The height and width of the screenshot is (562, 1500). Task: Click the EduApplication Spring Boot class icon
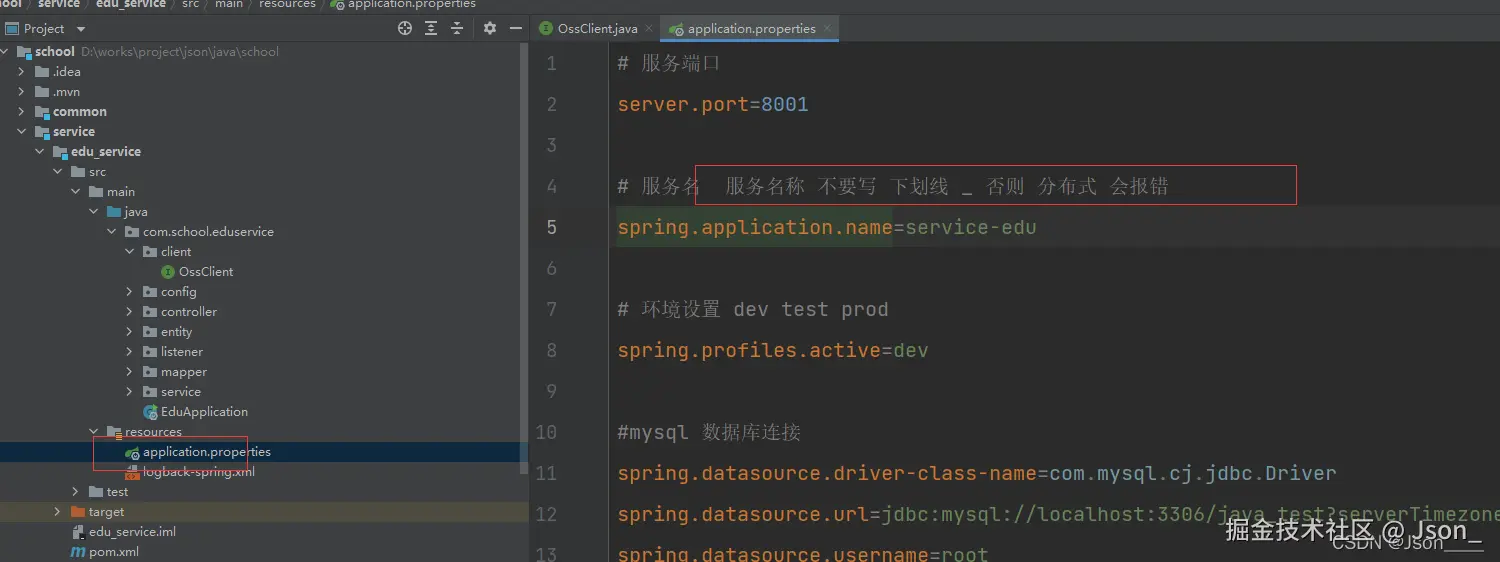pos(151,412)
